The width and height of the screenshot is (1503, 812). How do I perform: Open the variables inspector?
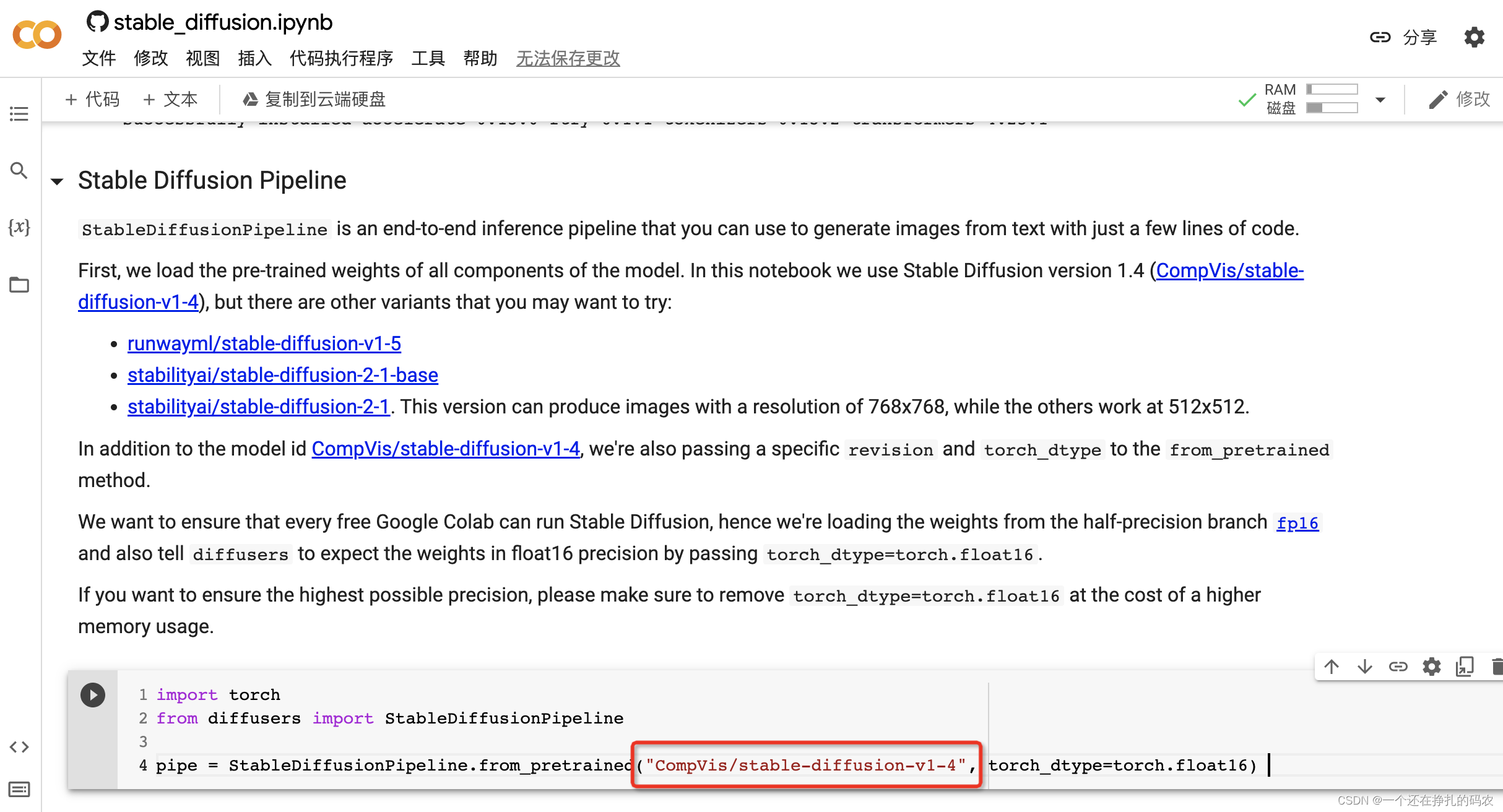[20, 228]
